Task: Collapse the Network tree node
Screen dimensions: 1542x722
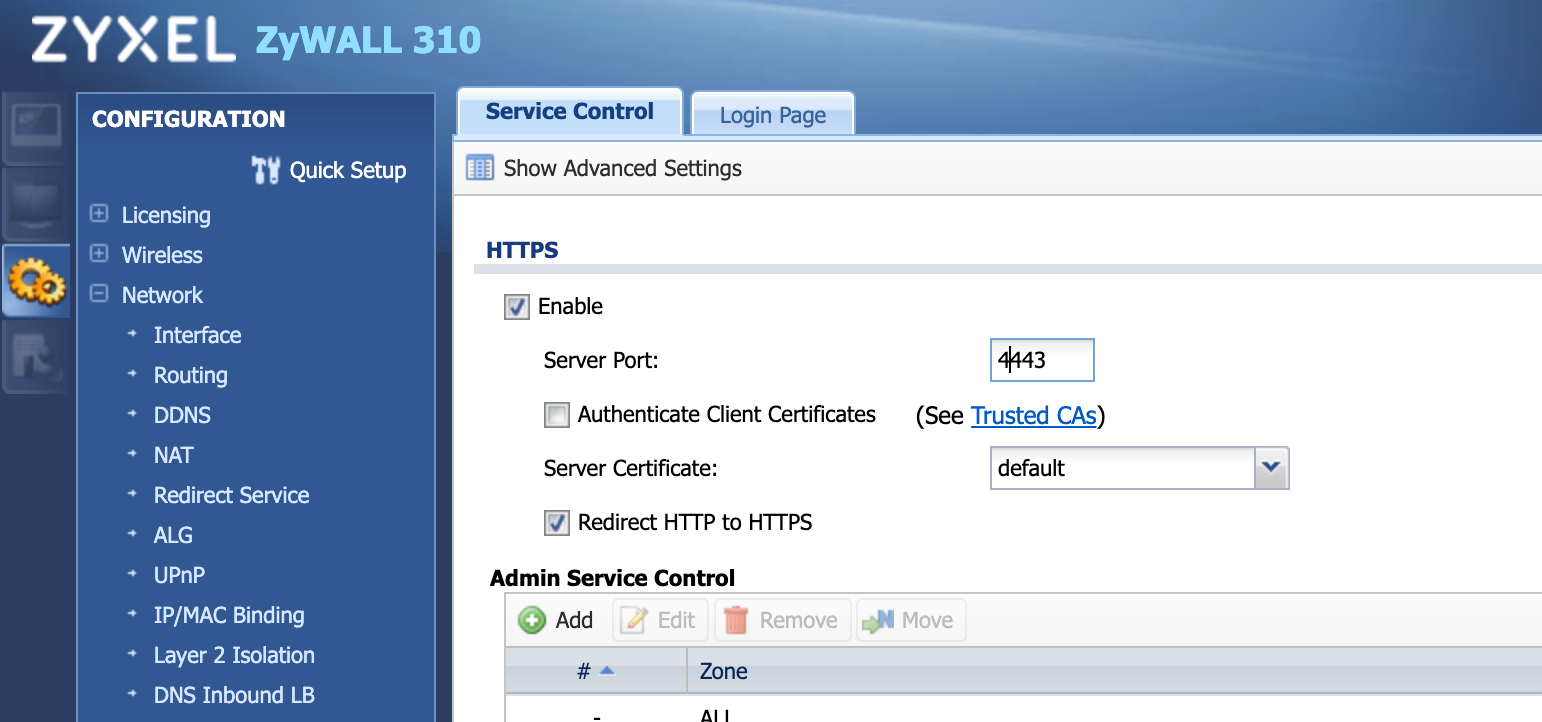Action: (99, 294)
